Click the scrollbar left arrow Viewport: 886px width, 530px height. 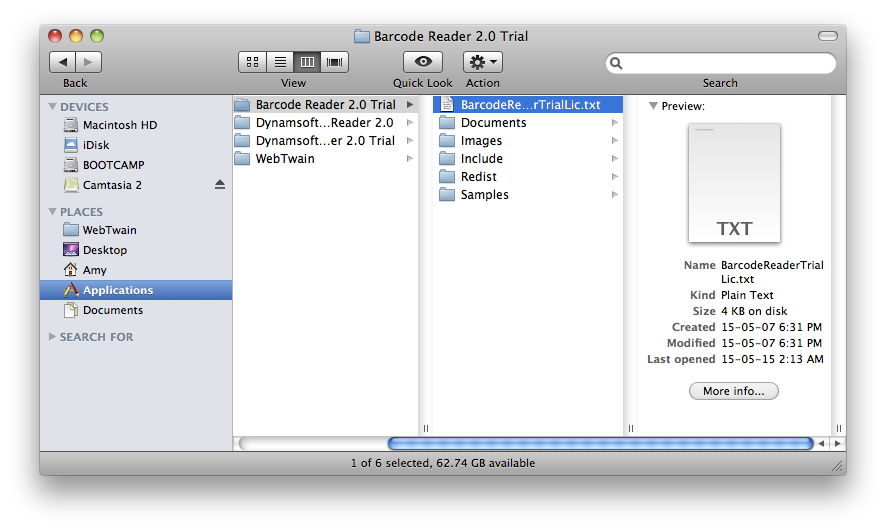pos(822,444)
